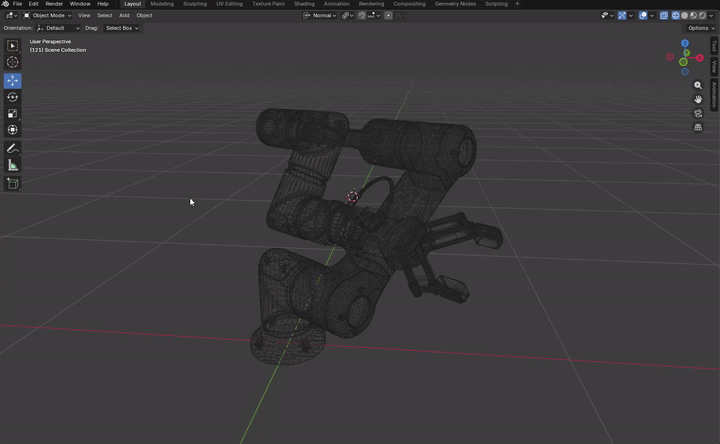
Task: Open the Object Mode dropdown
Action: [x=47, y=16]
